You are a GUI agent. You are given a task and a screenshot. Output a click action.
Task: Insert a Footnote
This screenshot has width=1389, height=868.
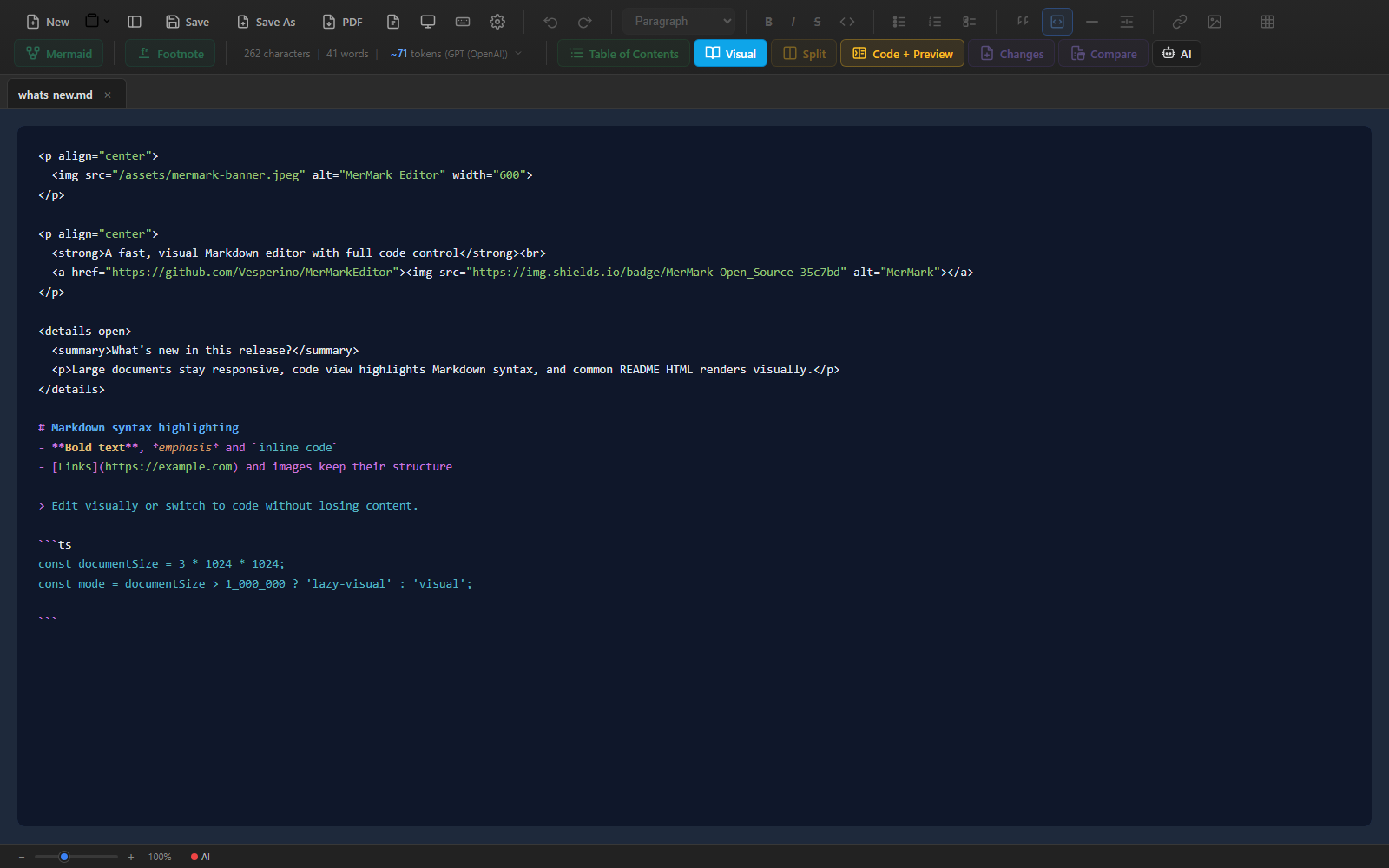tap(170, 54)
